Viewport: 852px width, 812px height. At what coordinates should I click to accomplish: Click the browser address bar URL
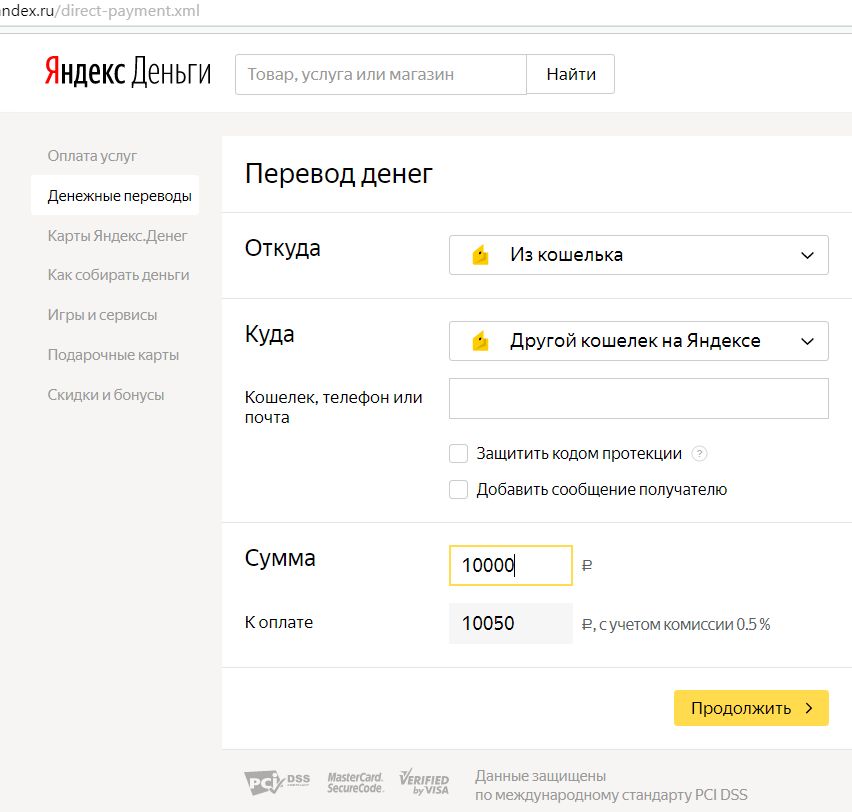click(x=100, y=11)
